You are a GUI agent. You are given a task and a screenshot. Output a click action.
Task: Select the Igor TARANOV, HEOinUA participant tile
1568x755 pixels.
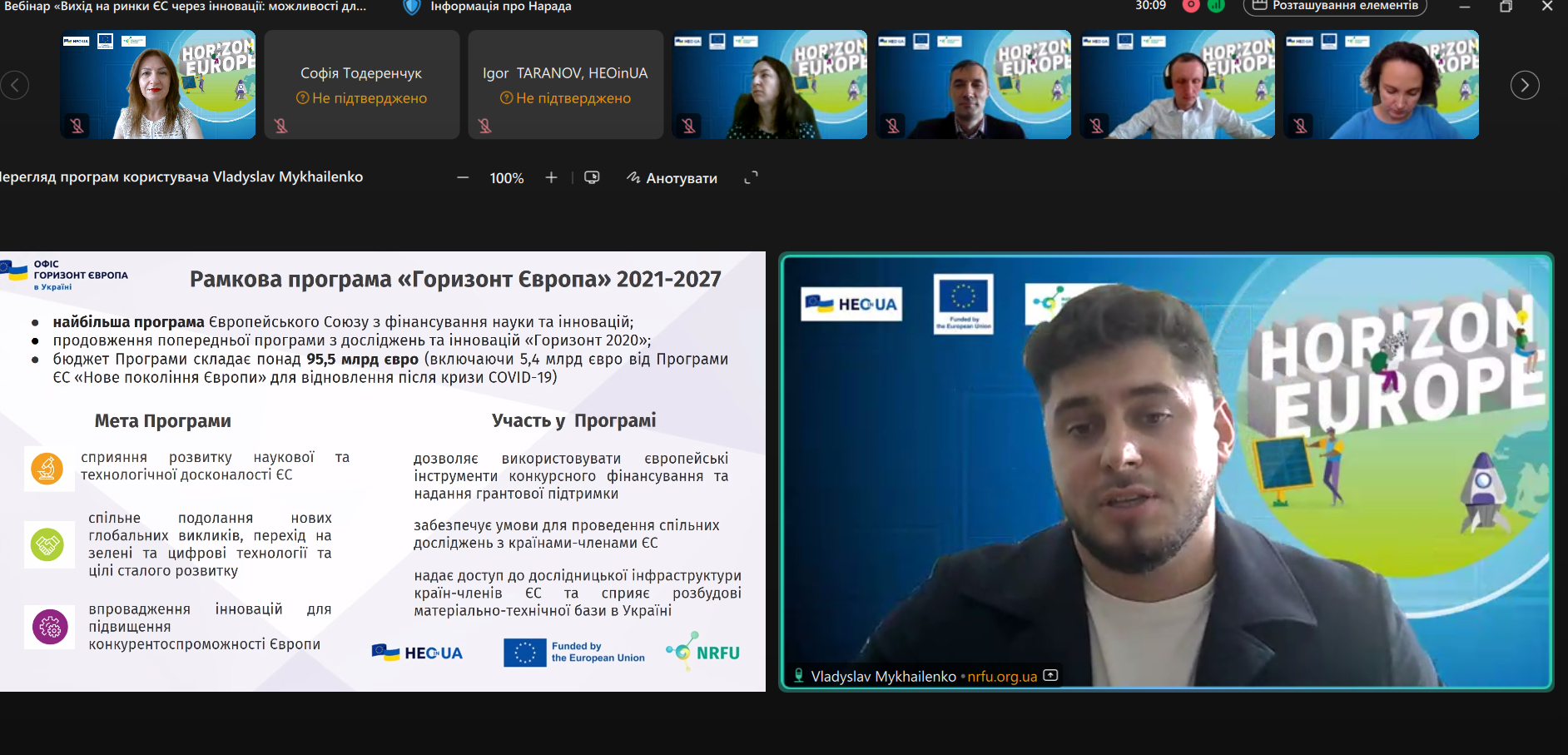click(565, 85)
